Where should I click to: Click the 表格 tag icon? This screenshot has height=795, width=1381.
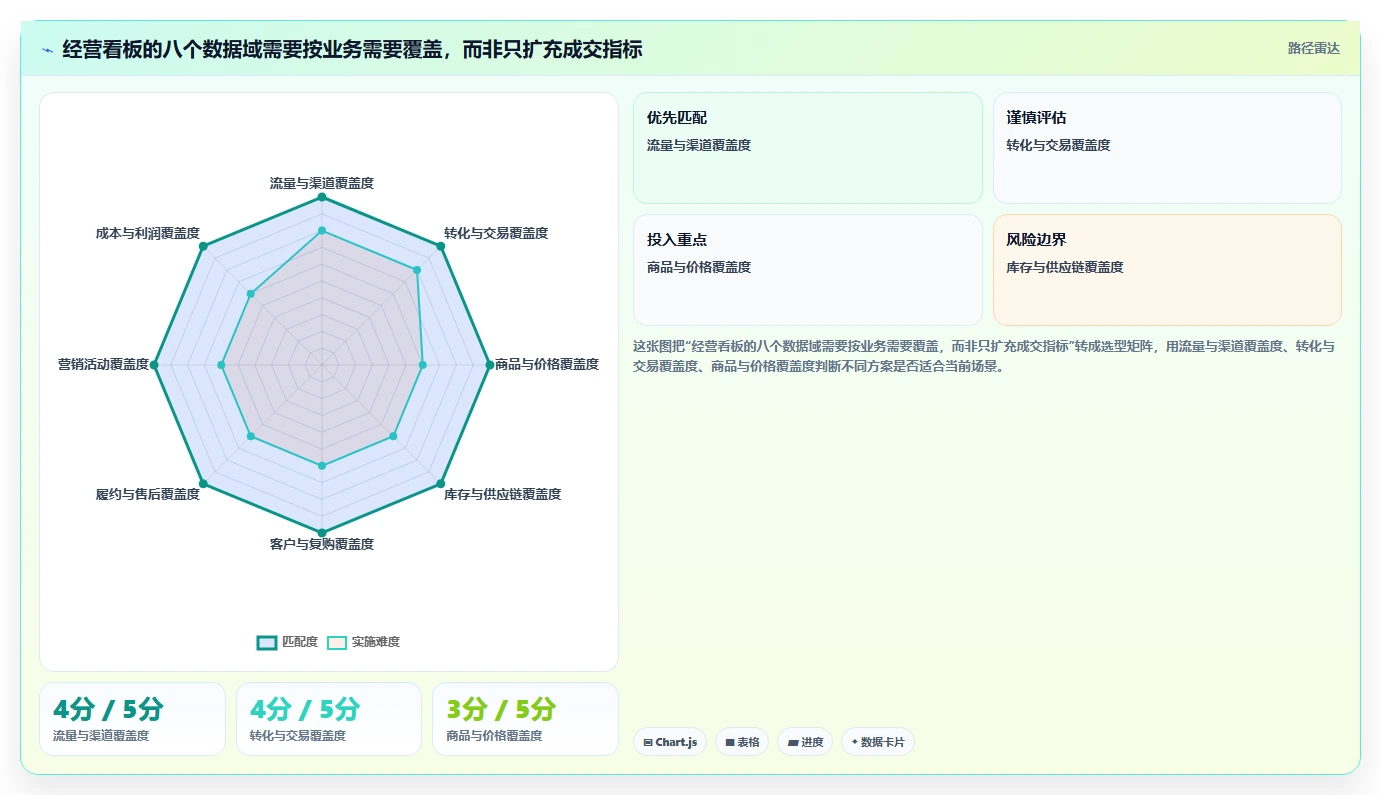[x=730, y=742]
